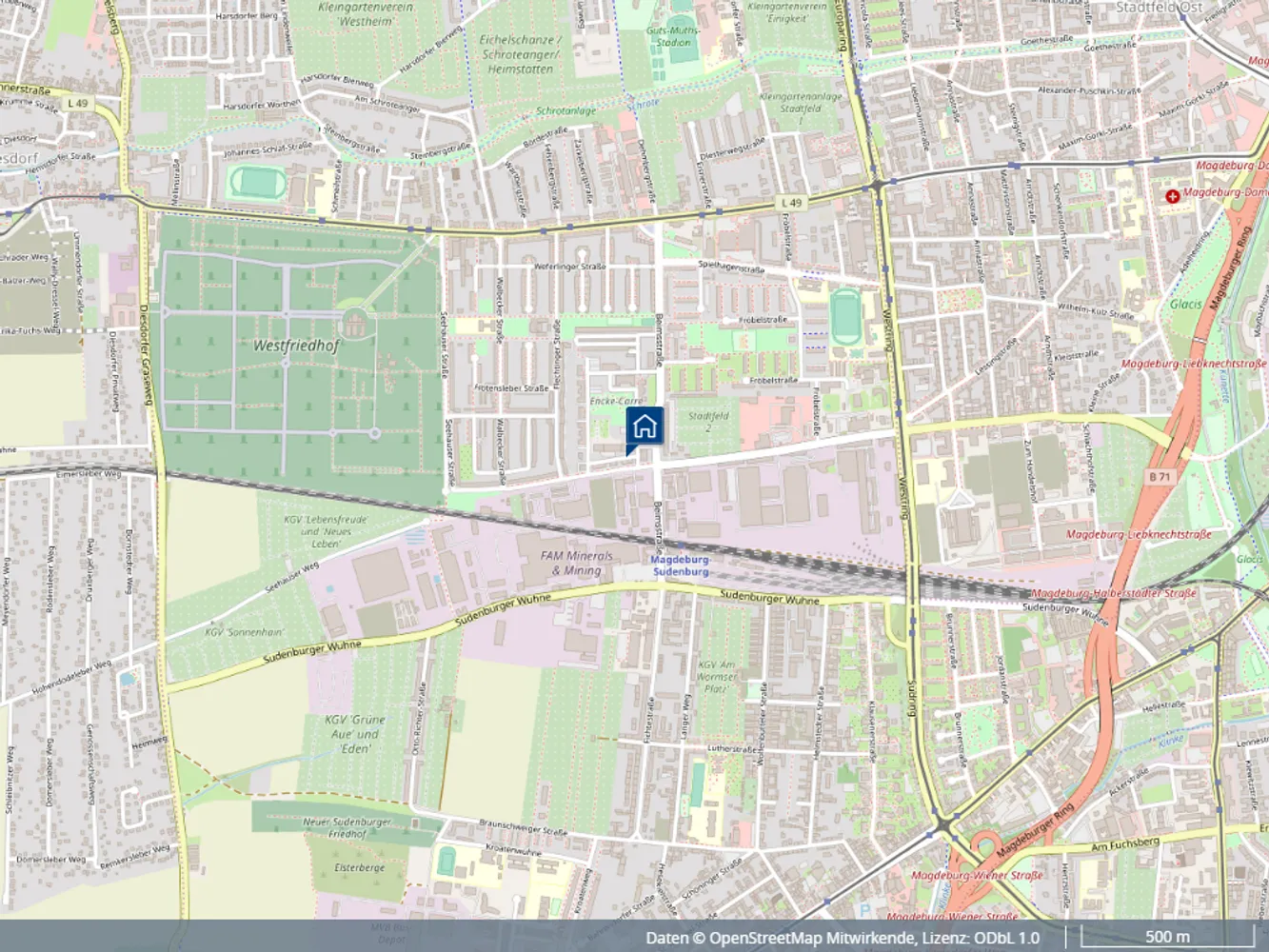
Task: Click the Diesdorfer Graseweg road label
Action: (x=145, y=354)
